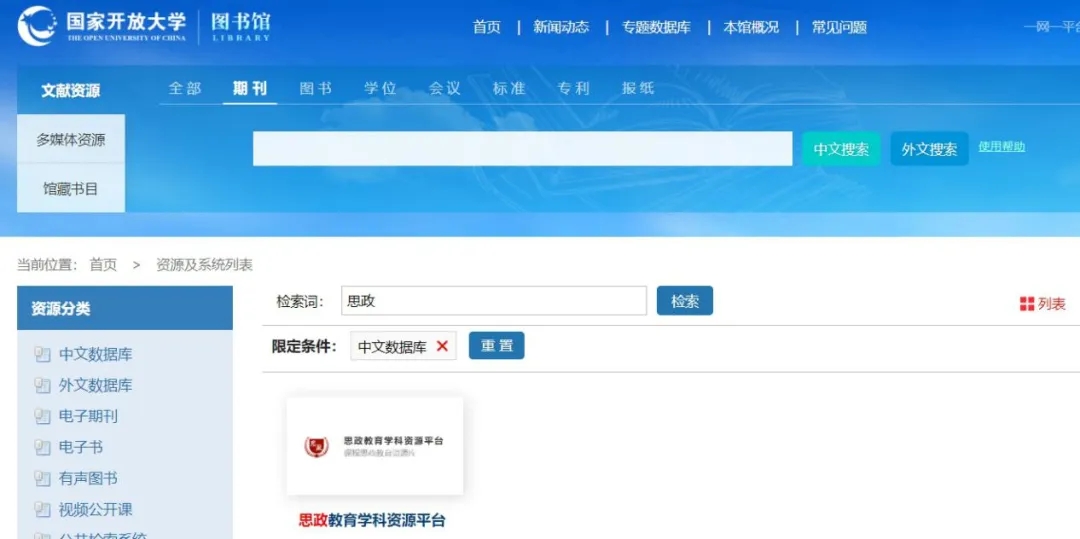The height and width of the screenshot is (539, 1080).
Task: Click the icon beside 电子期刊
Action: pos(43,416)
